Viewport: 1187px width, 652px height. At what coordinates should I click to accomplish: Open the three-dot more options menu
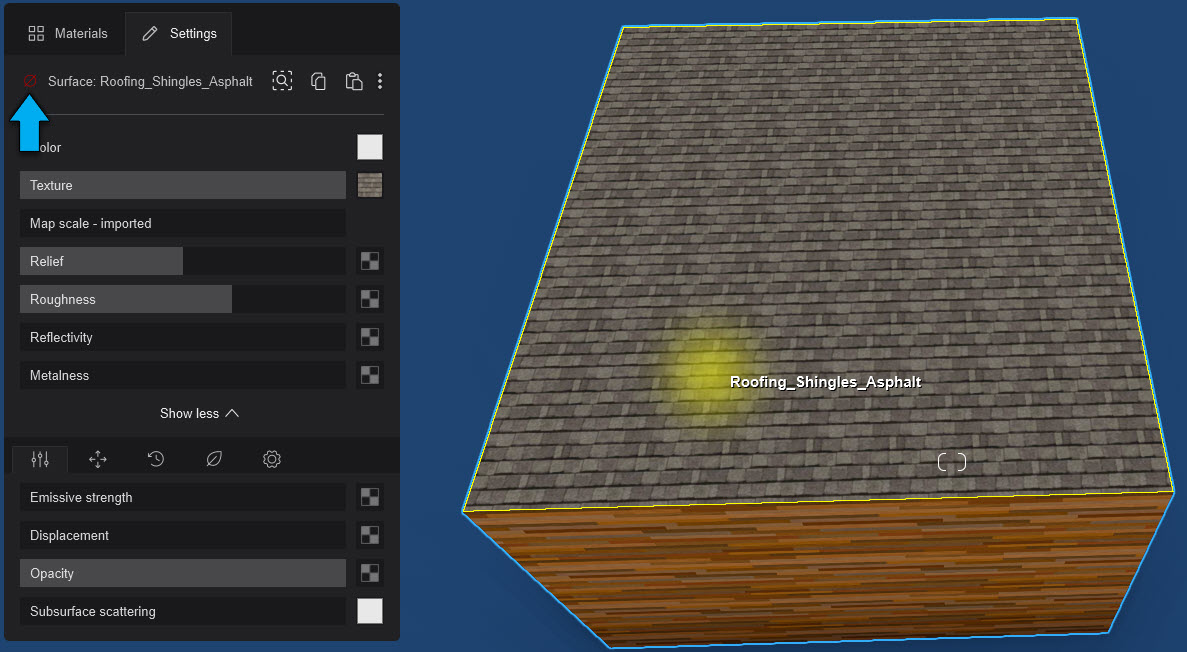point(380,81)
